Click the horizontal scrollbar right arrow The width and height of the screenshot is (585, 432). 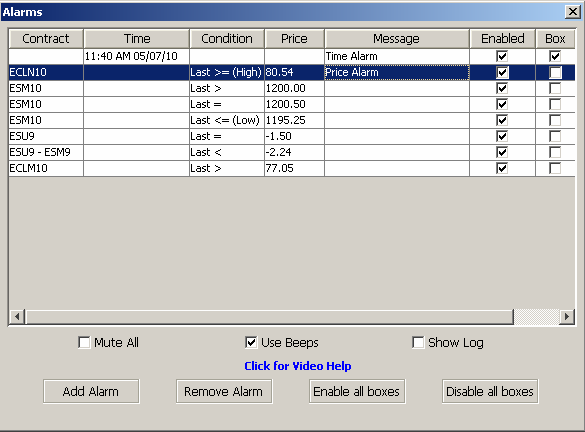coord(567,317)
